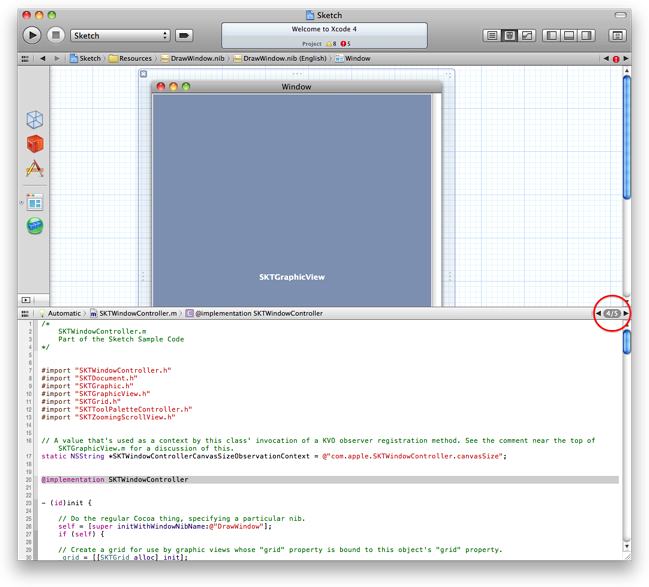Open the Sketch scheme popup menu
Image resolution: width=649 pixels, height=587 pixels.
[120, 35]
